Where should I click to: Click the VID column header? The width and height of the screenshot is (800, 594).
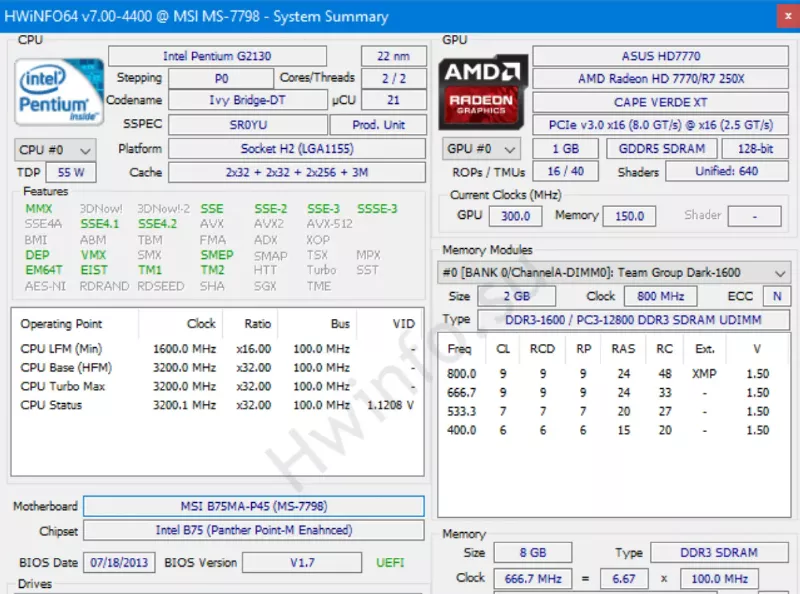pos(404,324)
